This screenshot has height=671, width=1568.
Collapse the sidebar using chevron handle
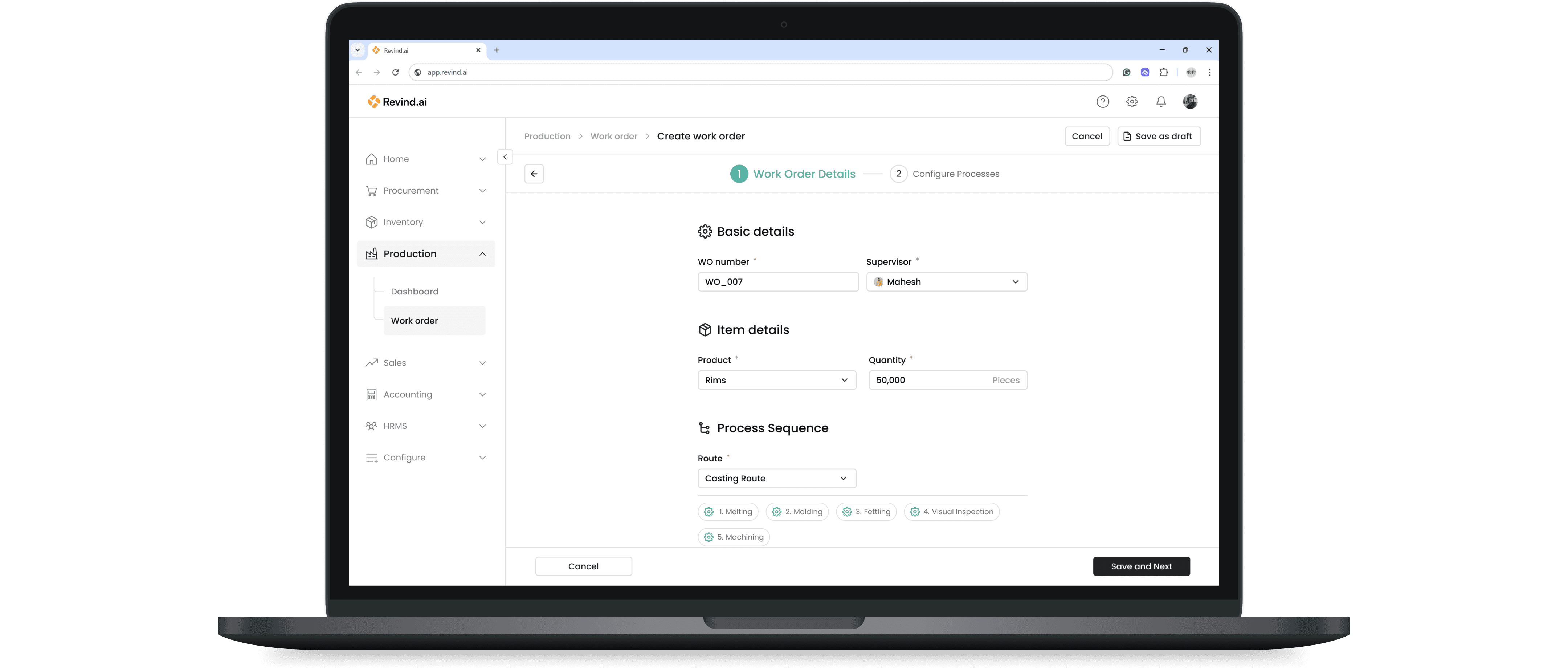click(505, 157)
